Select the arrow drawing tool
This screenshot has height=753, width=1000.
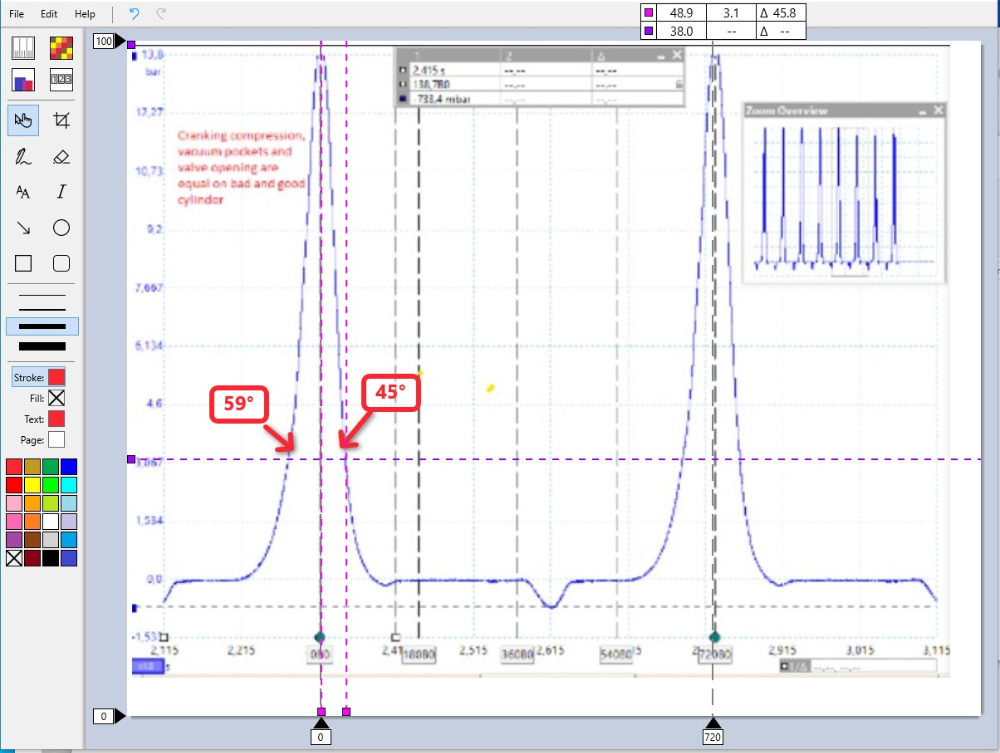23,228
